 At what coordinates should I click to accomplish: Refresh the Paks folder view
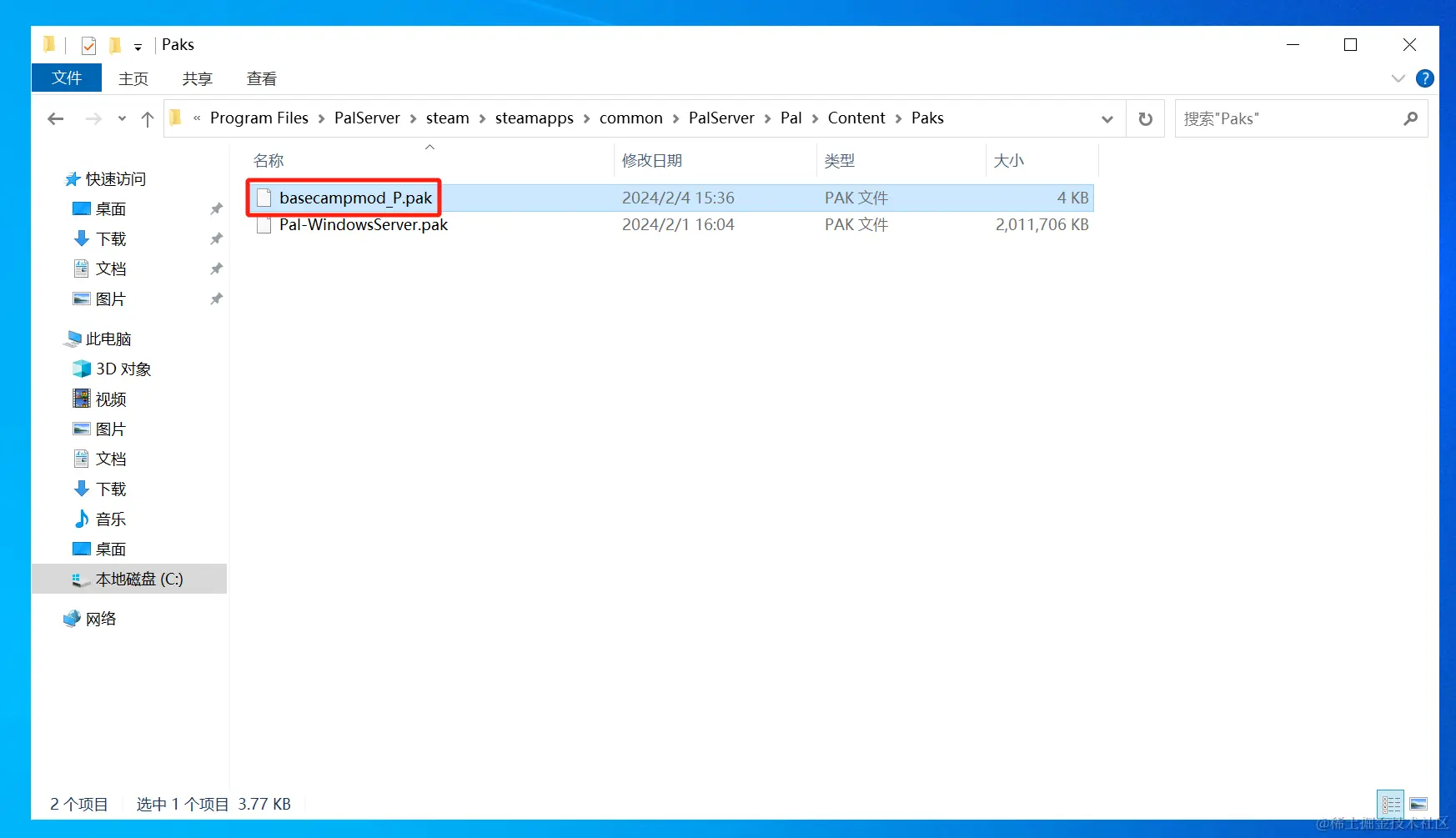(1146, 118)
